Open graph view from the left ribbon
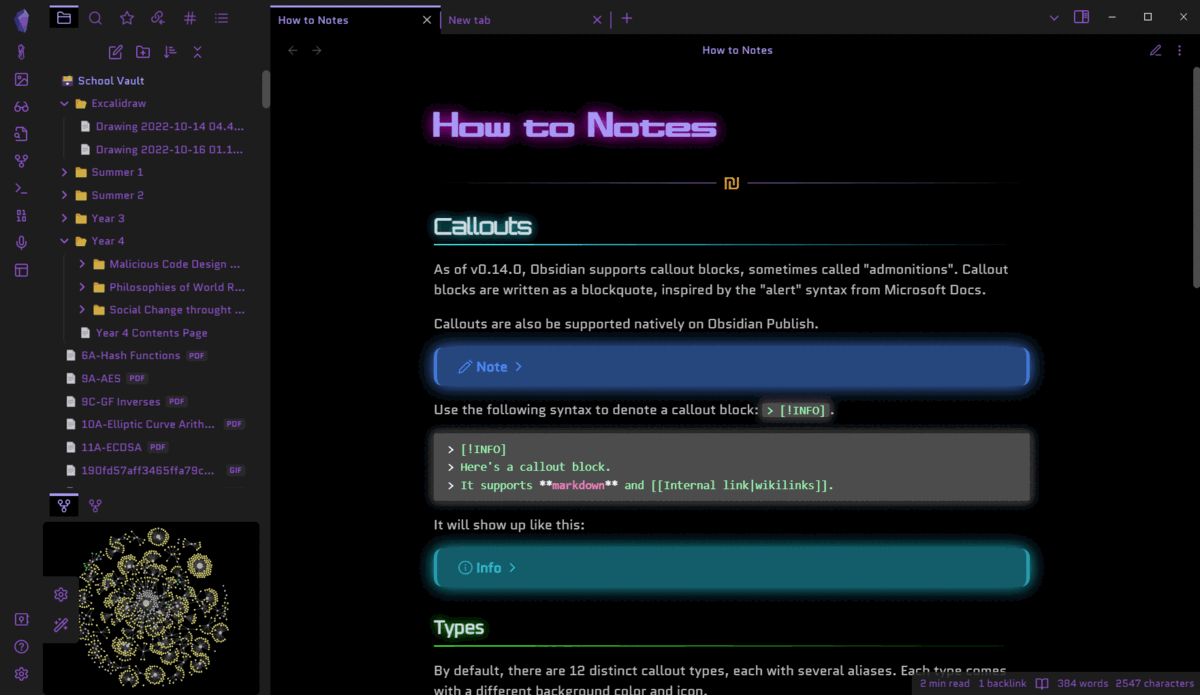This screenshot has width=1200, height=695. tap(21, 161)
